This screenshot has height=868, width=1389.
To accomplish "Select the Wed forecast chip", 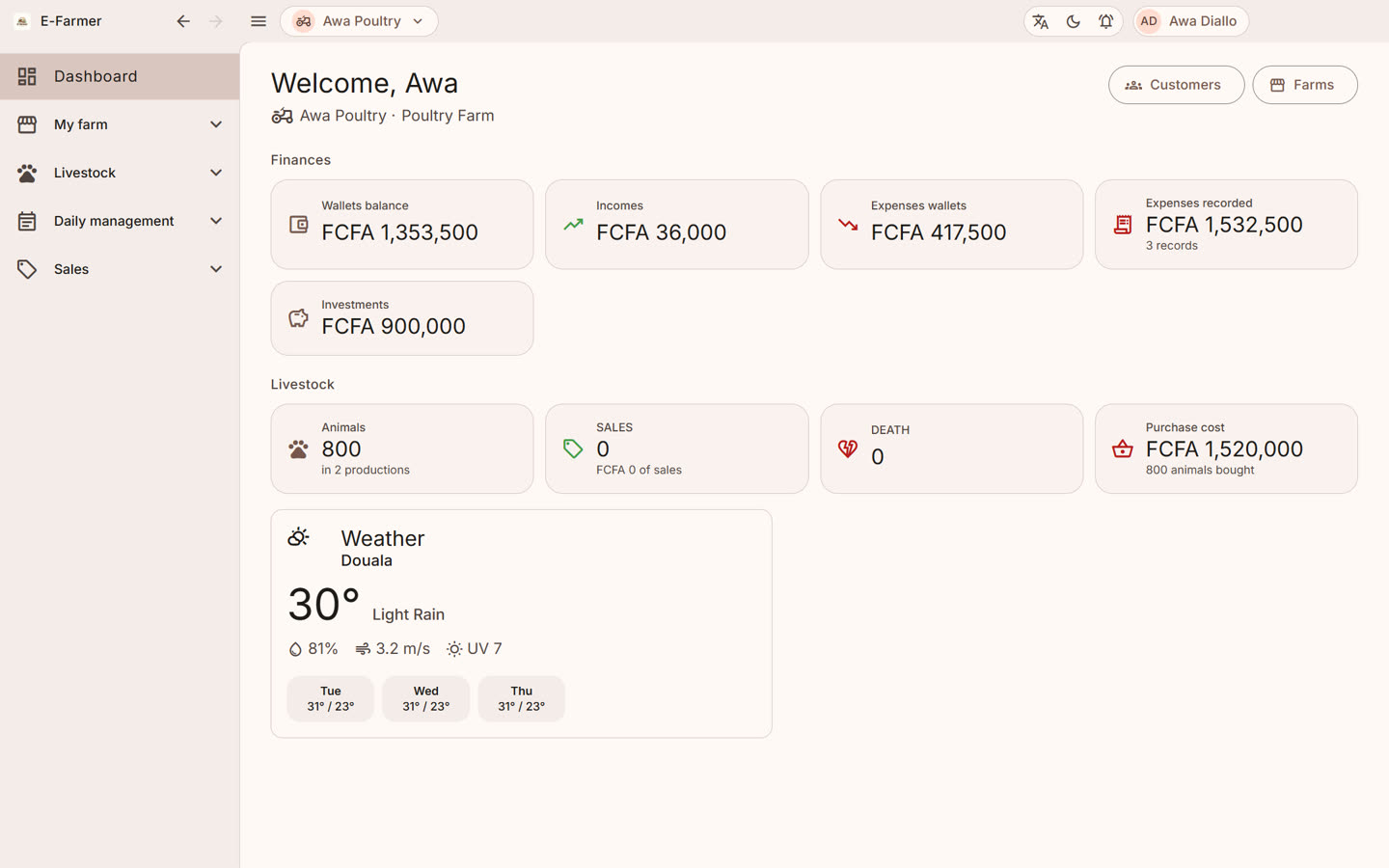I will pyautogui.click(x=425, y=698).
